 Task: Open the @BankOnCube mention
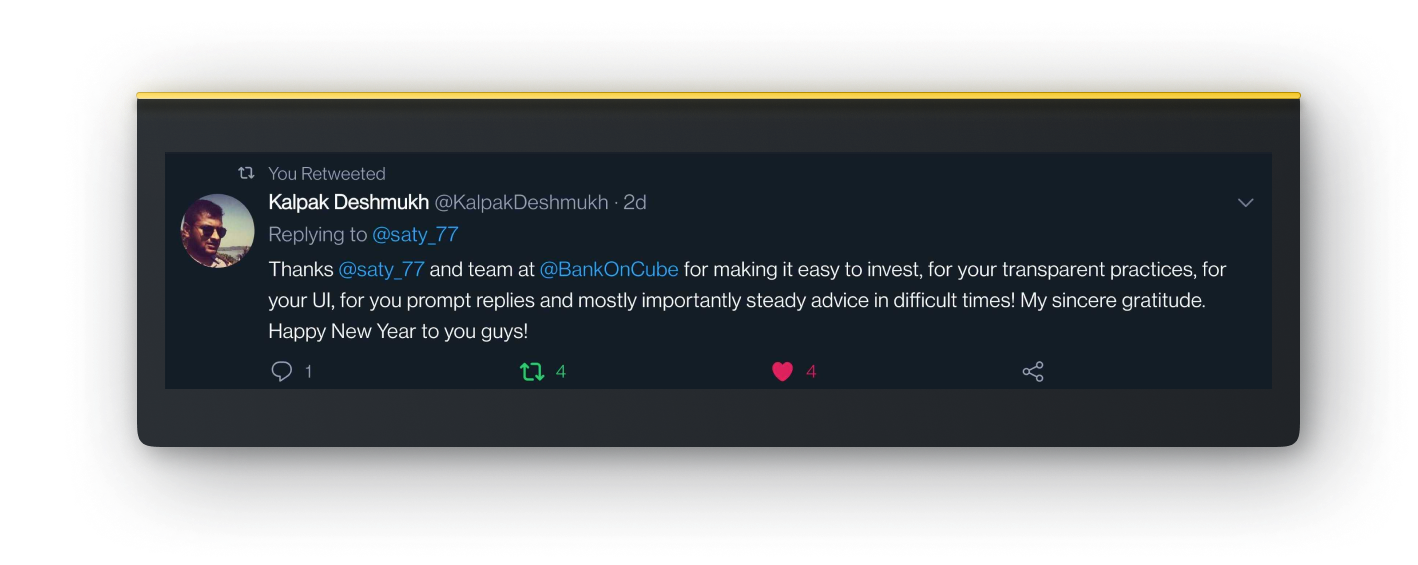click(609, 269)
